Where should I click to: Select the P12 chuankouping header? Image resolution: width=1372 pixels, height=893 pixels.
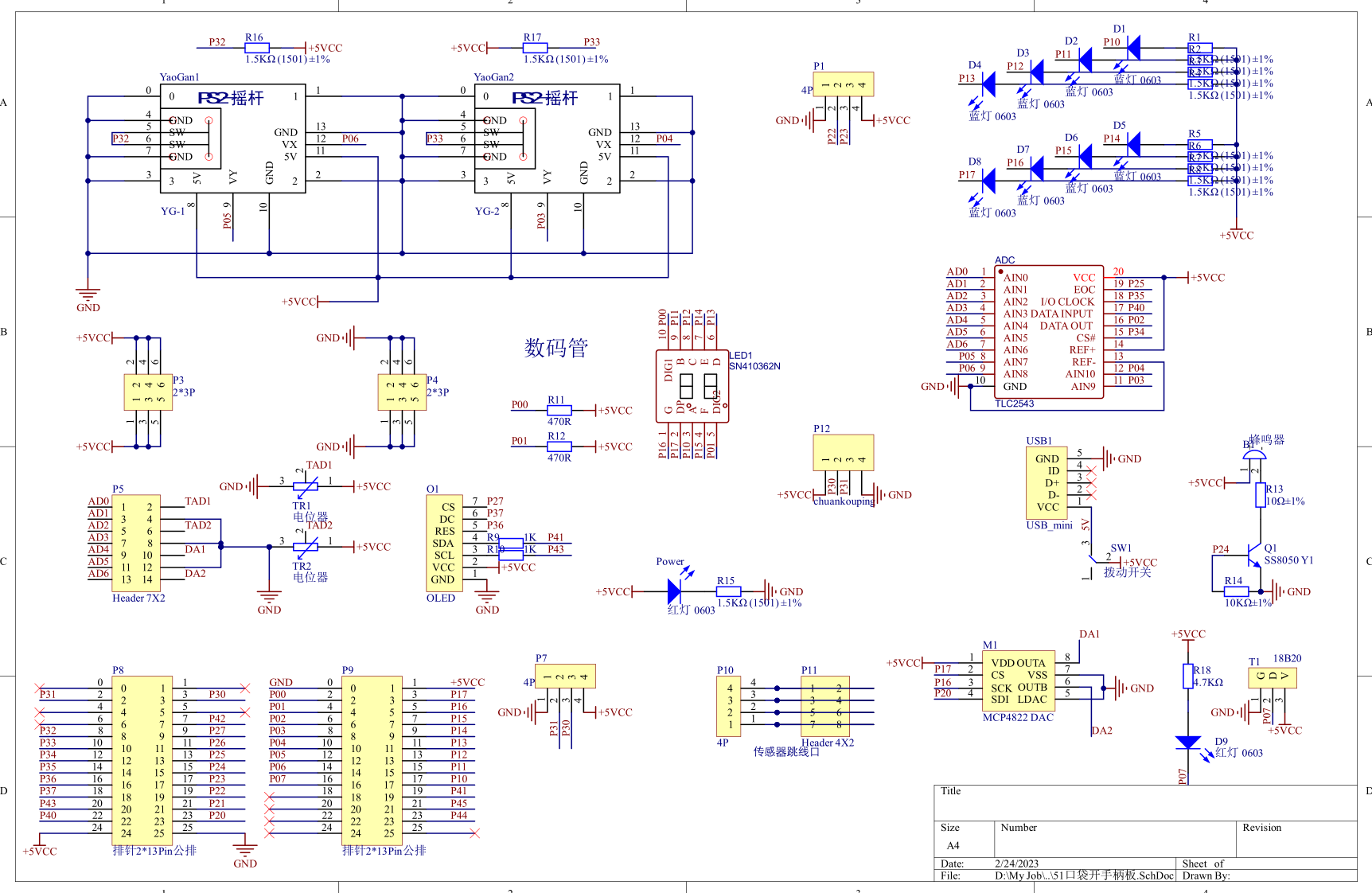click(x=843, y=453)
